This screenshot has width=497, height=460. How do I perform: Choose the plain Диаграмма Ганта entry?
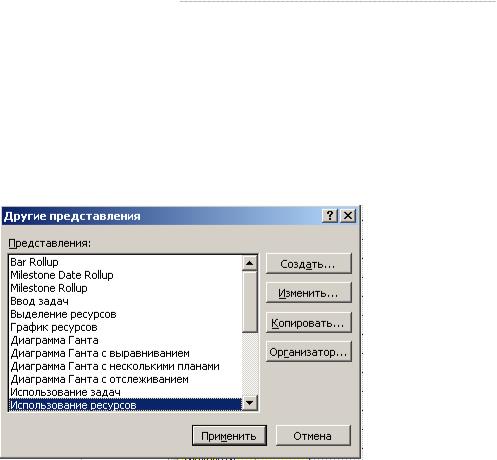[125, 340]
